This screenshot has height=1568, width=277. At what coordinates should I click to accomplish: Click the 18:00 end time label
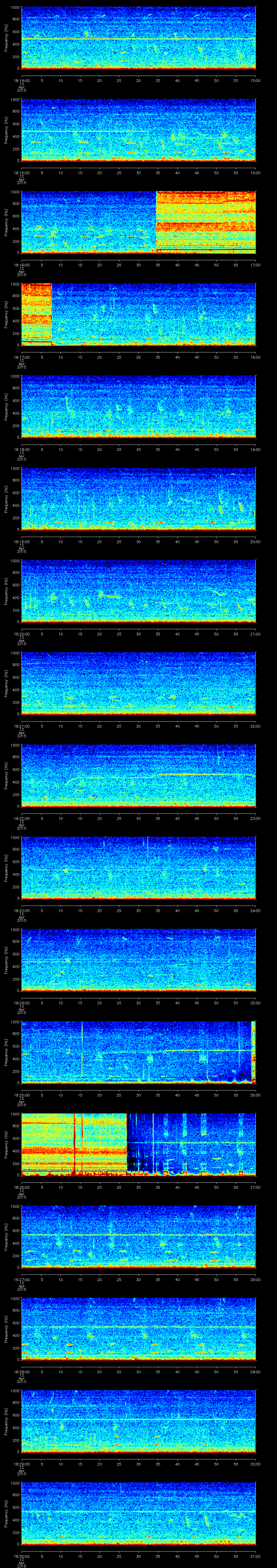256,357
